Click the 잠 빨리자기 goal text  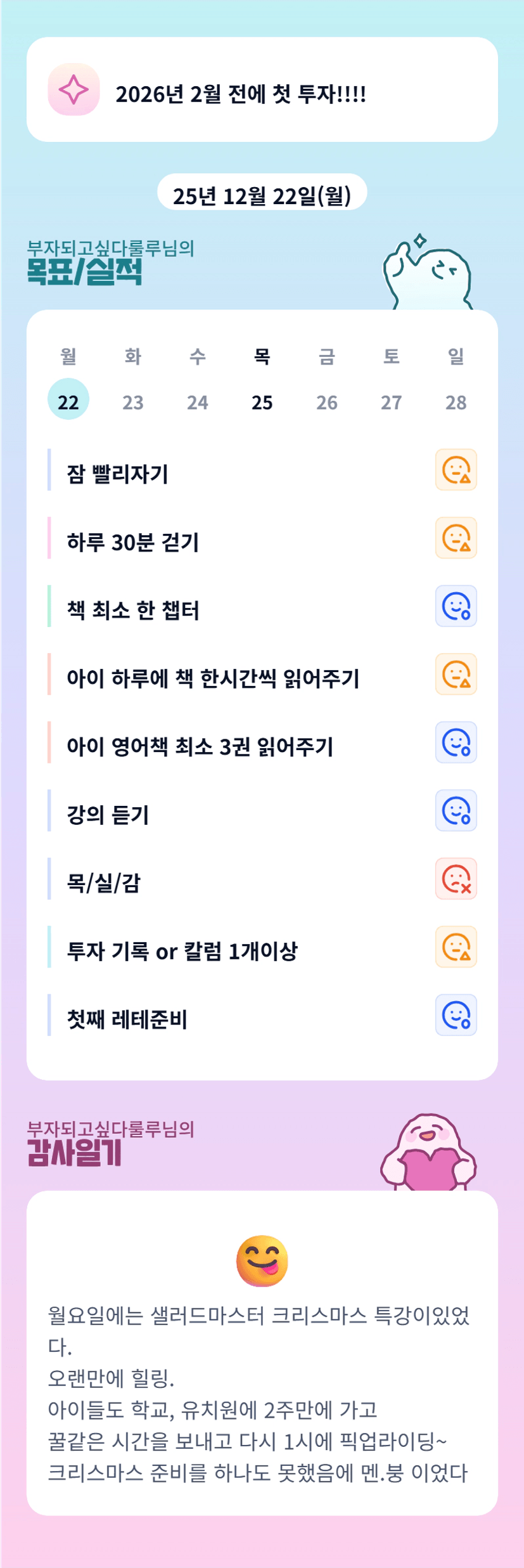118,474
